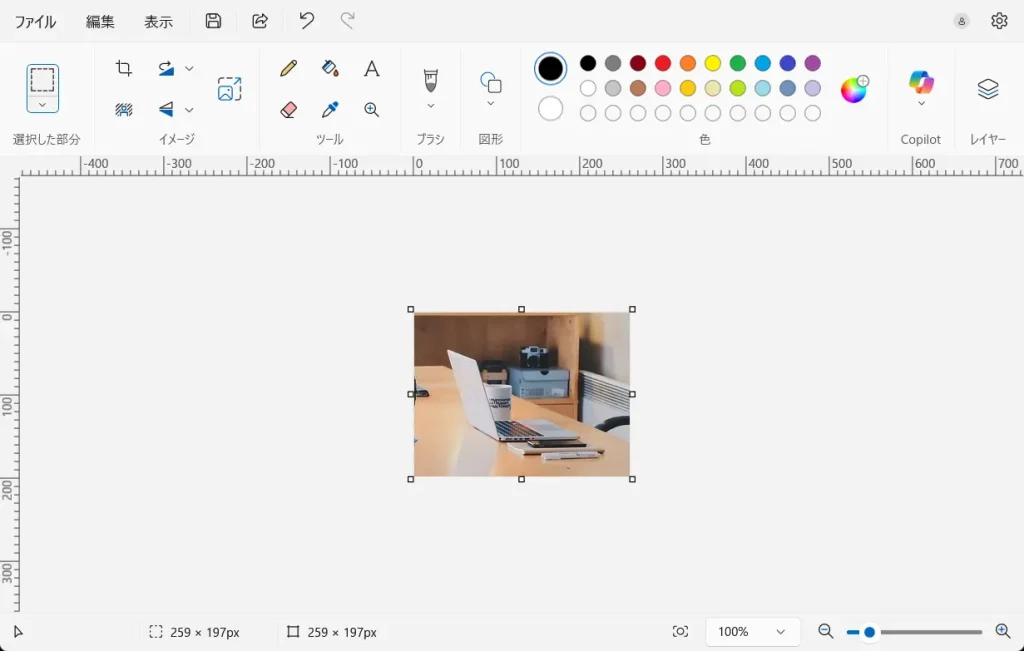Open the account profile icon

tap(961, 21)
